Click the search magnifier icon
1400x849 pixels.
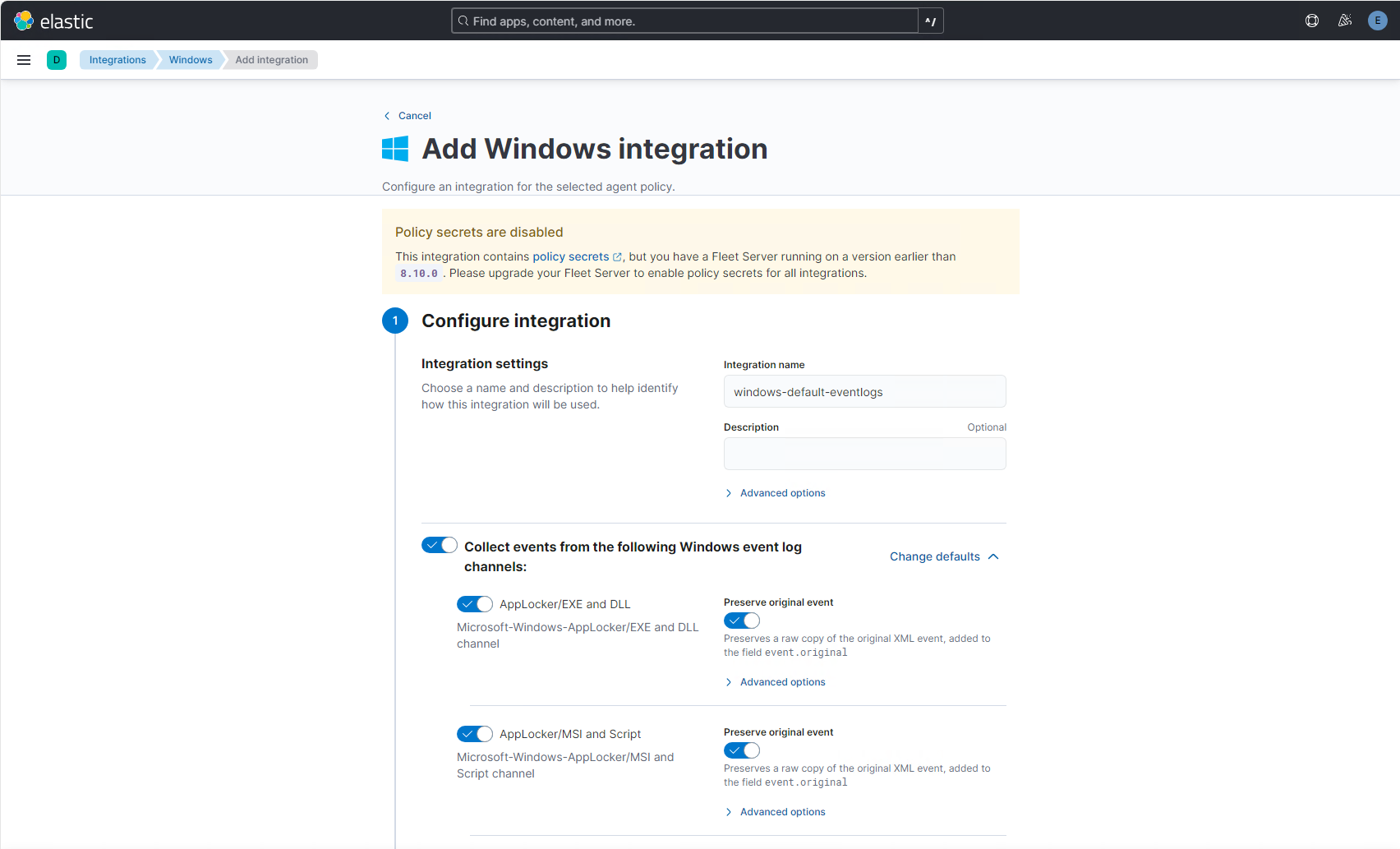coord(463,21)
